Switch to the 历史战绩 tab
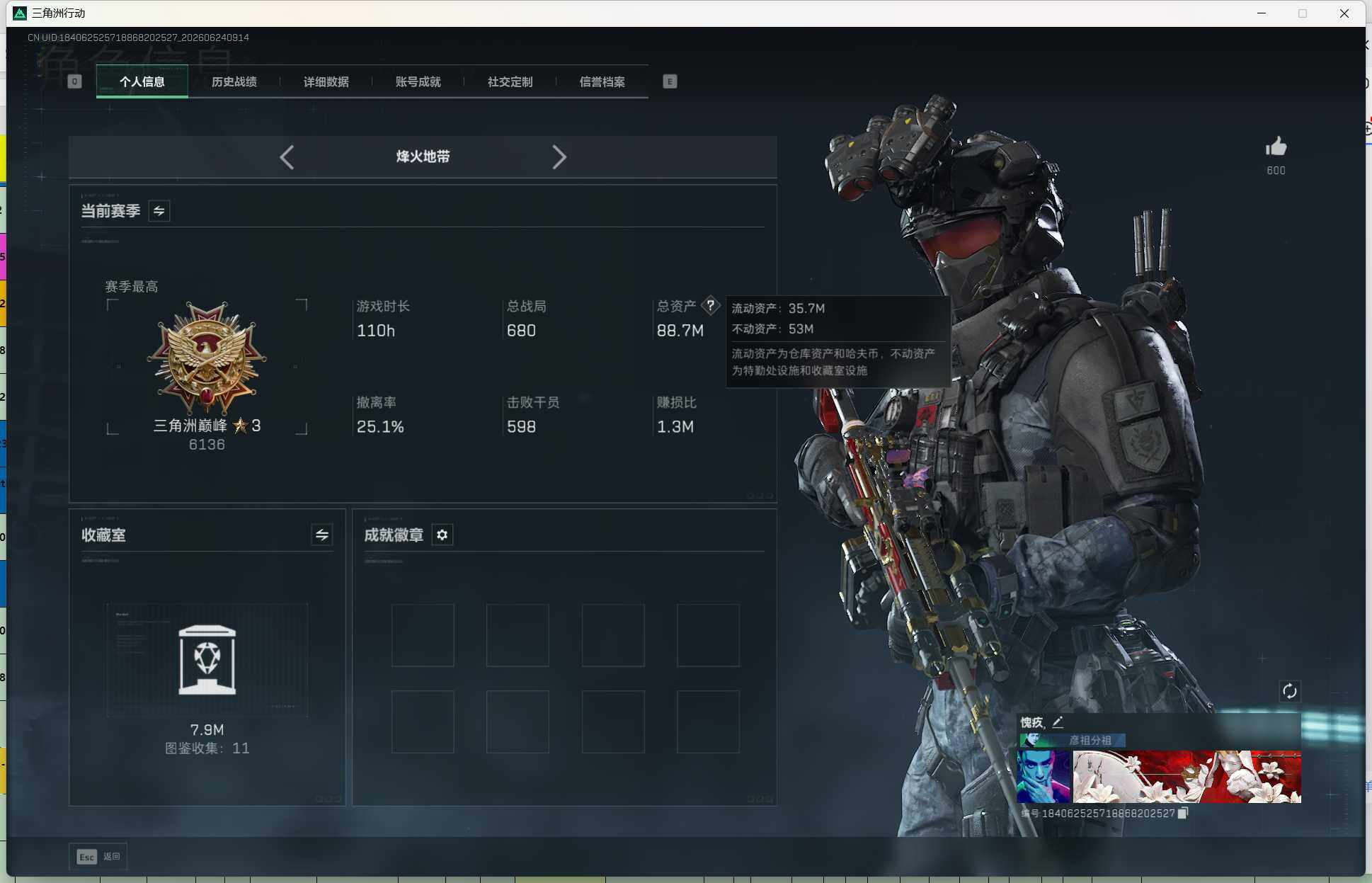1372x883 pixels. 234,82
